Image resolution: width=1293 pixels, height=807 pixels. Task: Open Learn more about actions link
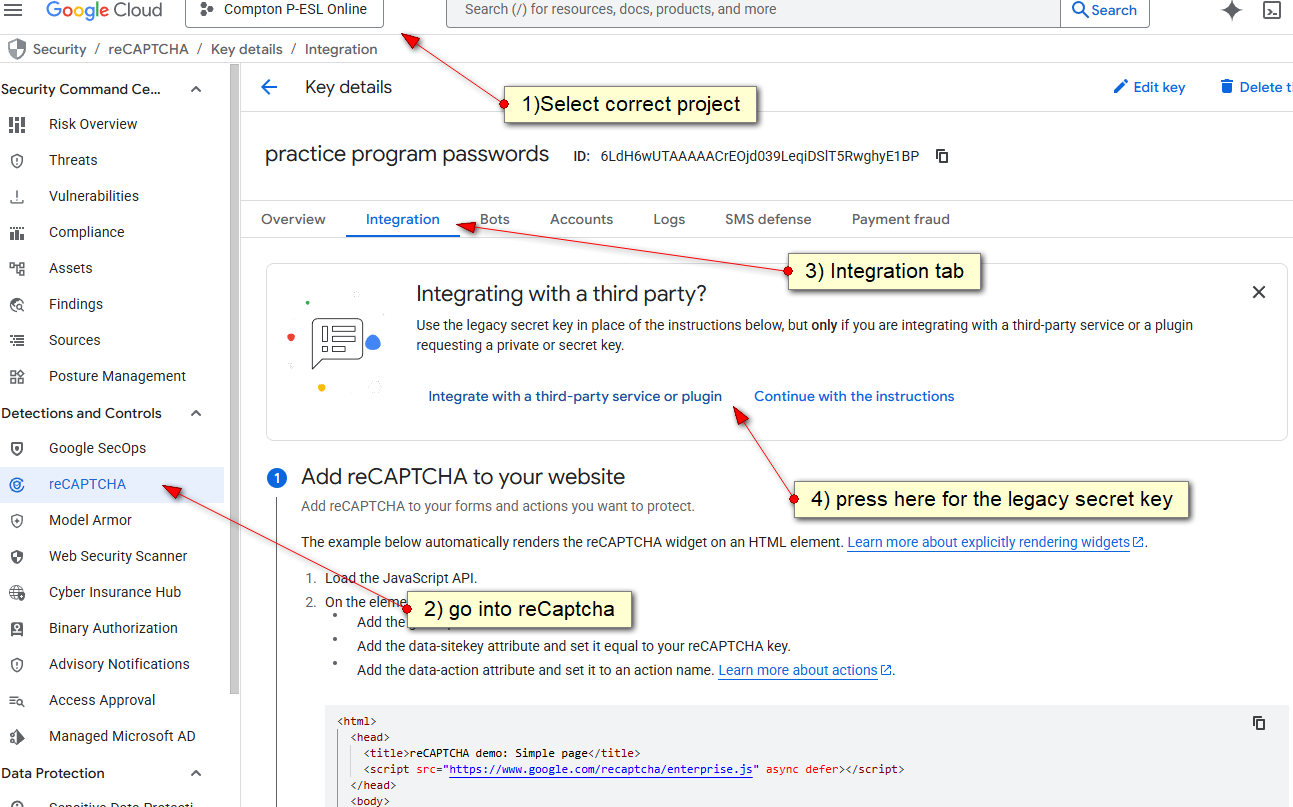tap(805, 670)
